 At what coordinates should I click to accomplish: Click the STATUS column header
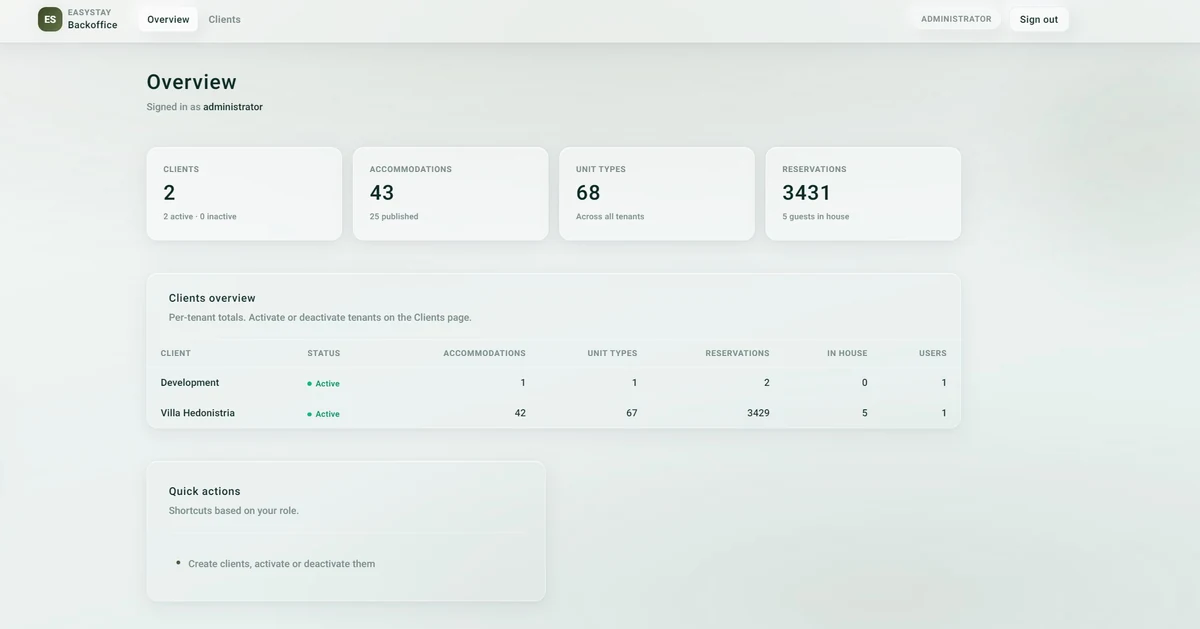tap(324, 353)
